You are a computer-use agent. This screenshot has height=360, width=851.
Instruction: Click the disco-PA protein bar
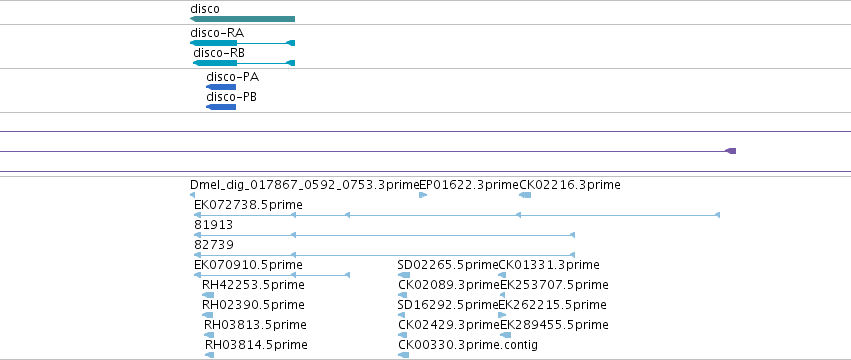pyautogui.click(x=221, y=87)
